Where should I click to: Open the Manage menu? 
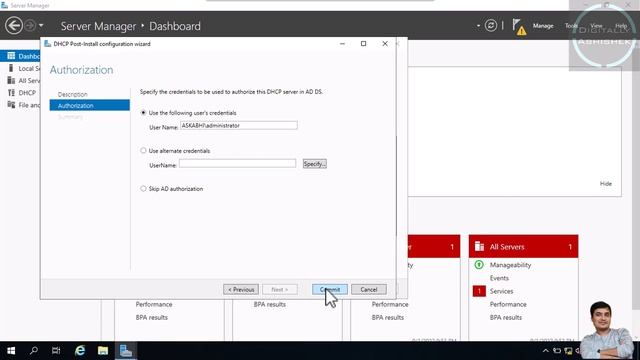543,26
